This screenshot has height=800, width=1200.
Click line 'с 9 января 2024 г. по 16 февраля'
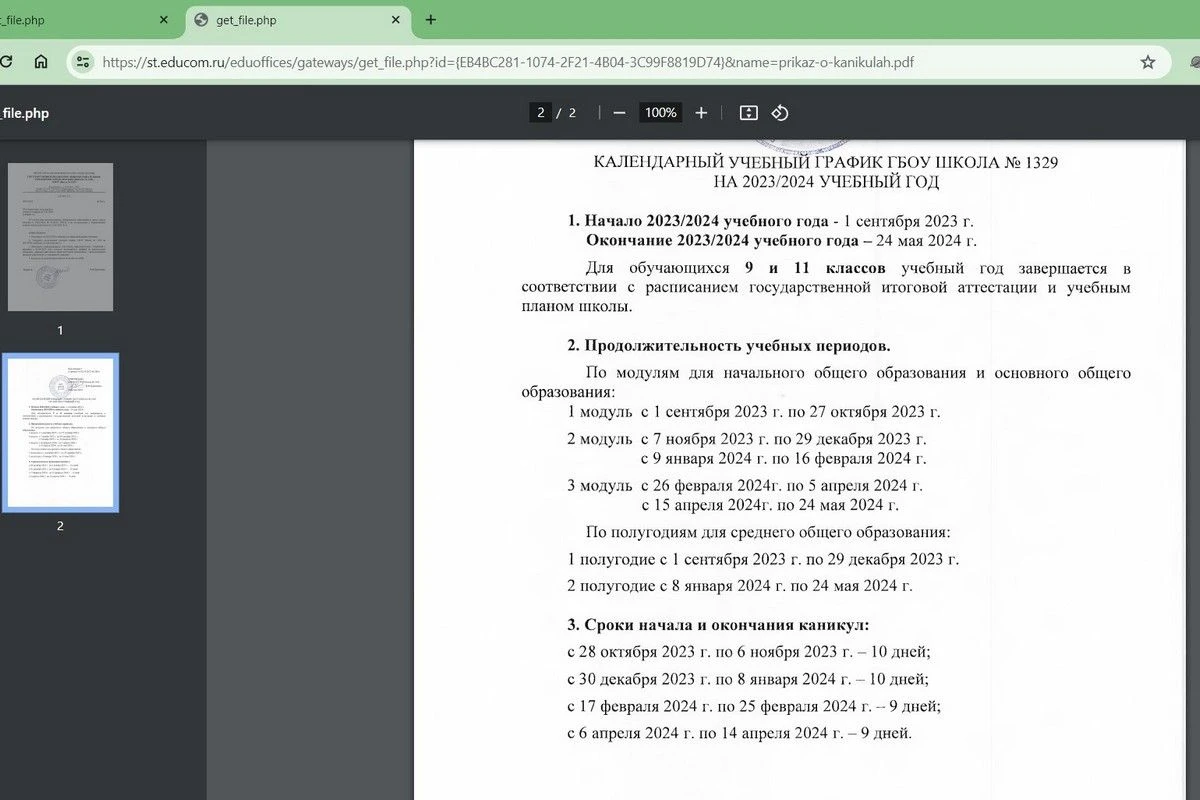pos(784,459)
